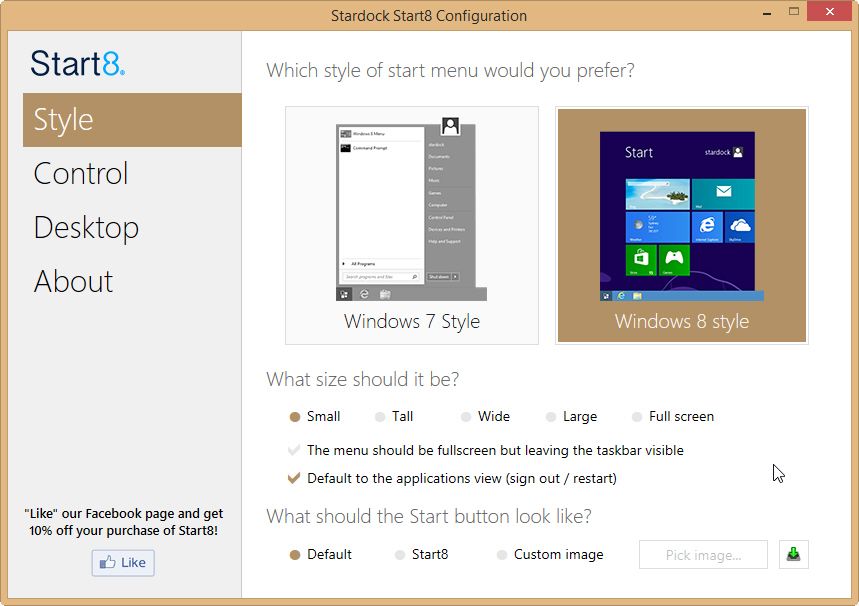Select the Large start menu size
The width and height of the screenshot is (859, 606).
(548, 416)
